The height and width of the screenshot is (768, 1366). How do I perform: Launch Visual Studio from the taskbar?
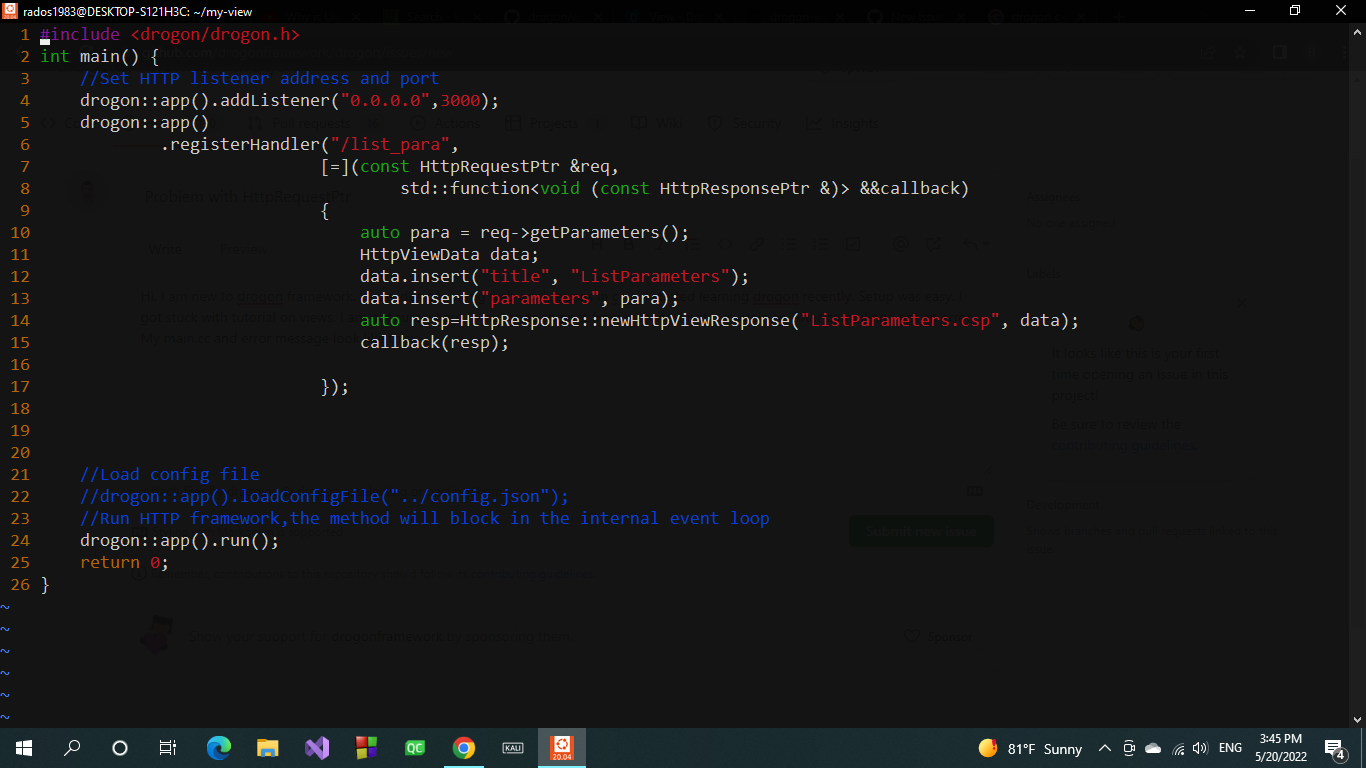[316, 748]
